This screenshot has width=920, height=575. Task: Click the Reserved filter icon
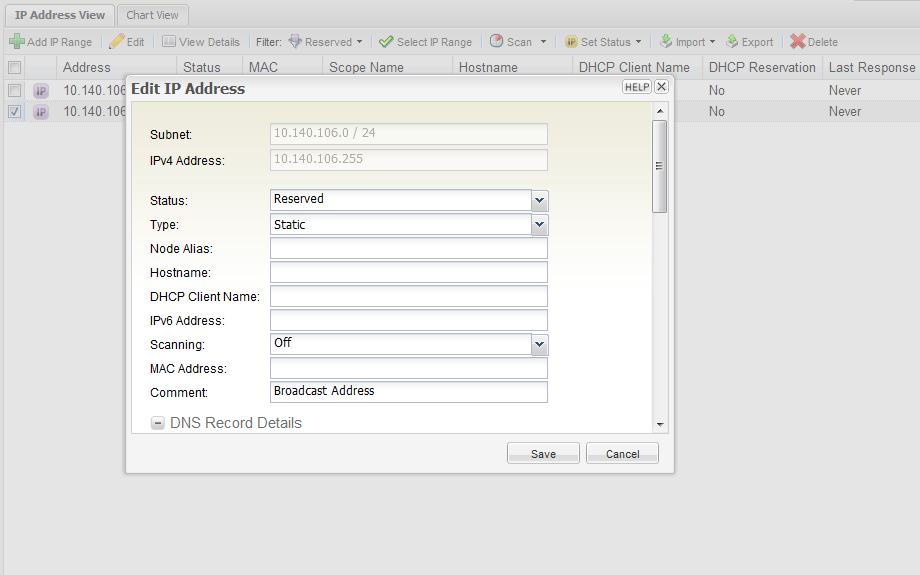click(295, 41)
